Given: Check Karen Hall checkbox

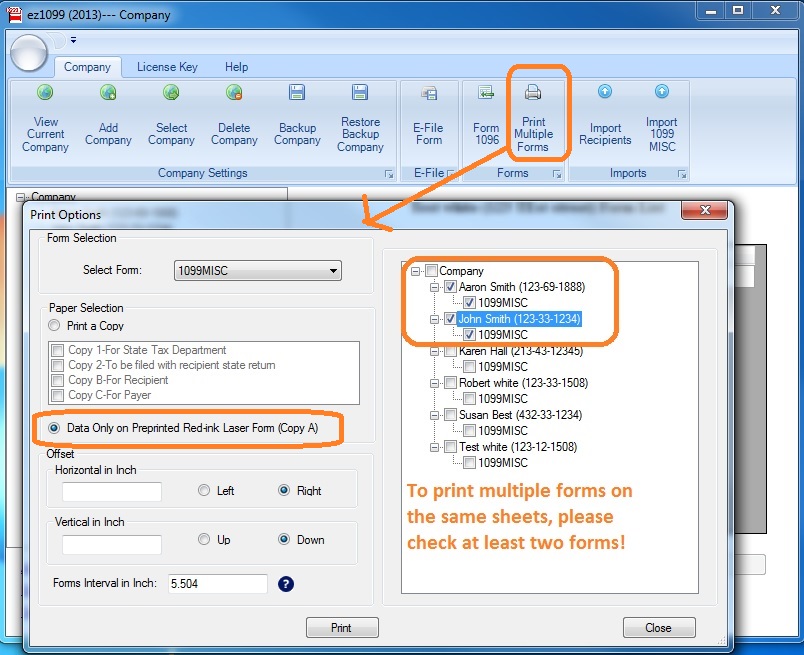Looking at the screenshot, I should (450, 351).
